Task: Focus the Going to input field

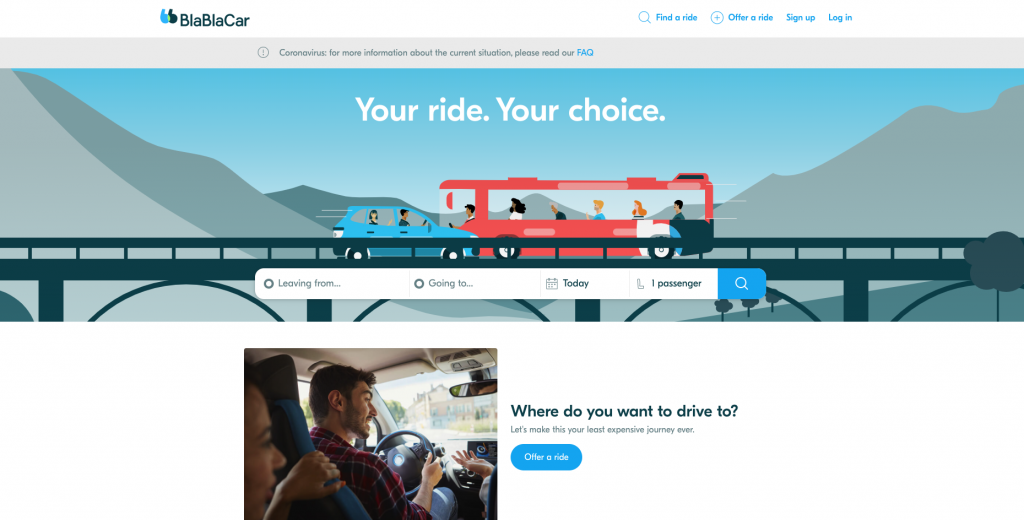Action: (x=475, y=284)
